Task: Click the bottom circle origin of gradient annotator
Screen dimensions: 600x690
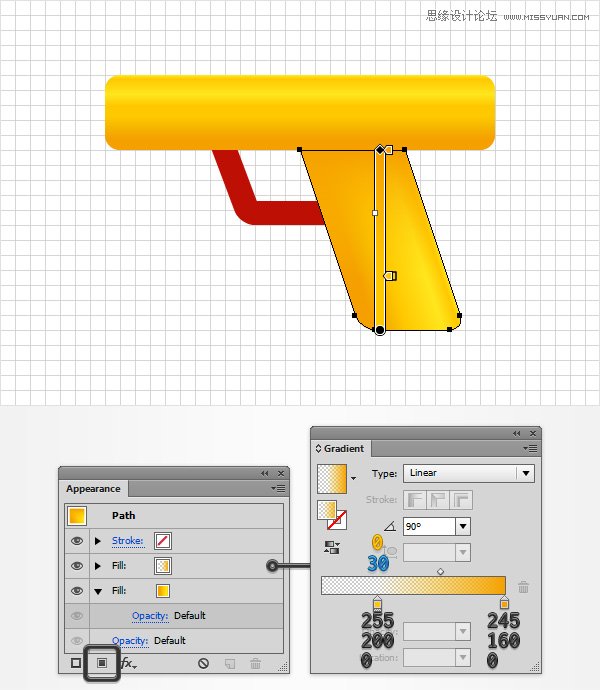Action: (380, 330)
